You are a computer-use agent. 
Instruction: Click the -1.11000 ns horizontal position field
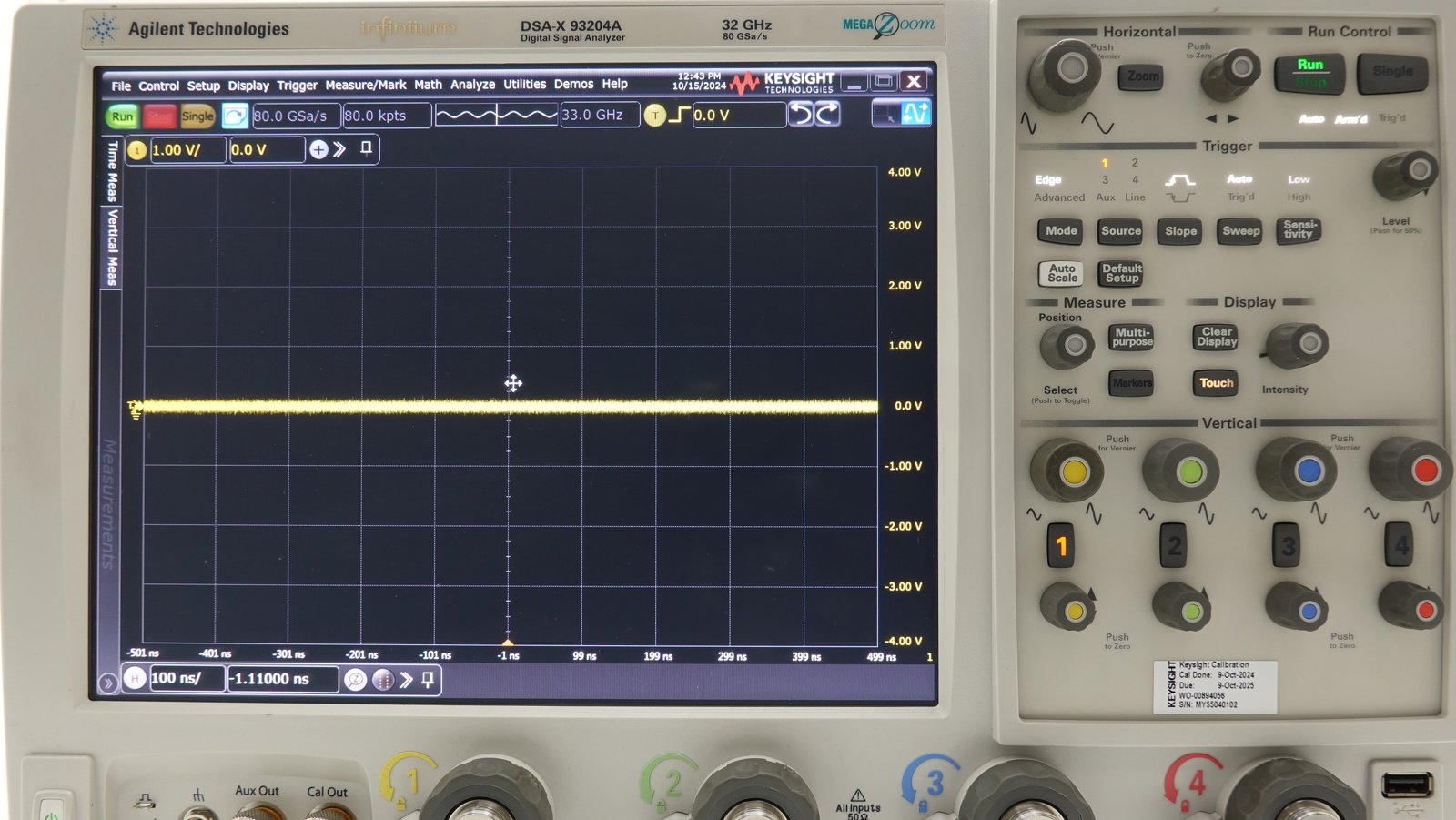coord(283,679)
